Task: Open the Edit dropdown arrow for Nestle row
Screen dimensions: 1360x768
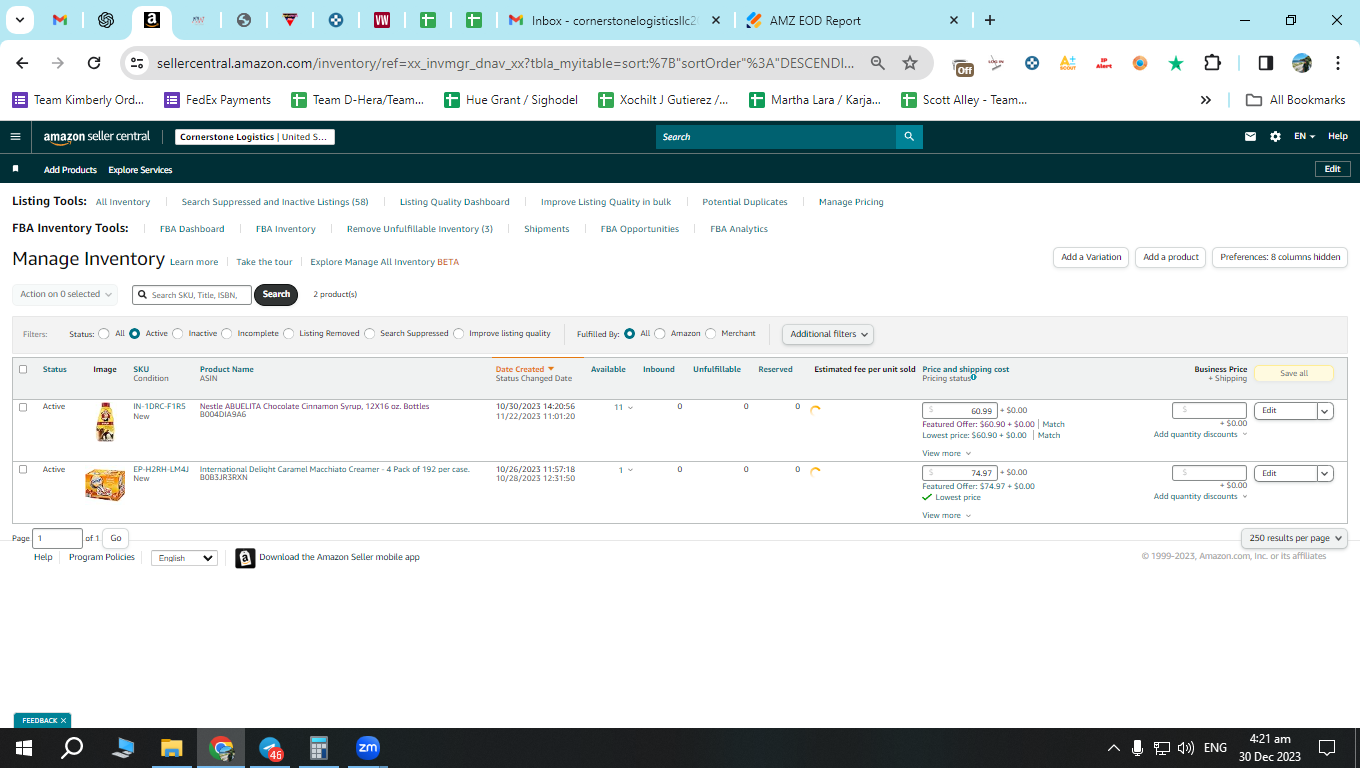Action: [1326, 411]
